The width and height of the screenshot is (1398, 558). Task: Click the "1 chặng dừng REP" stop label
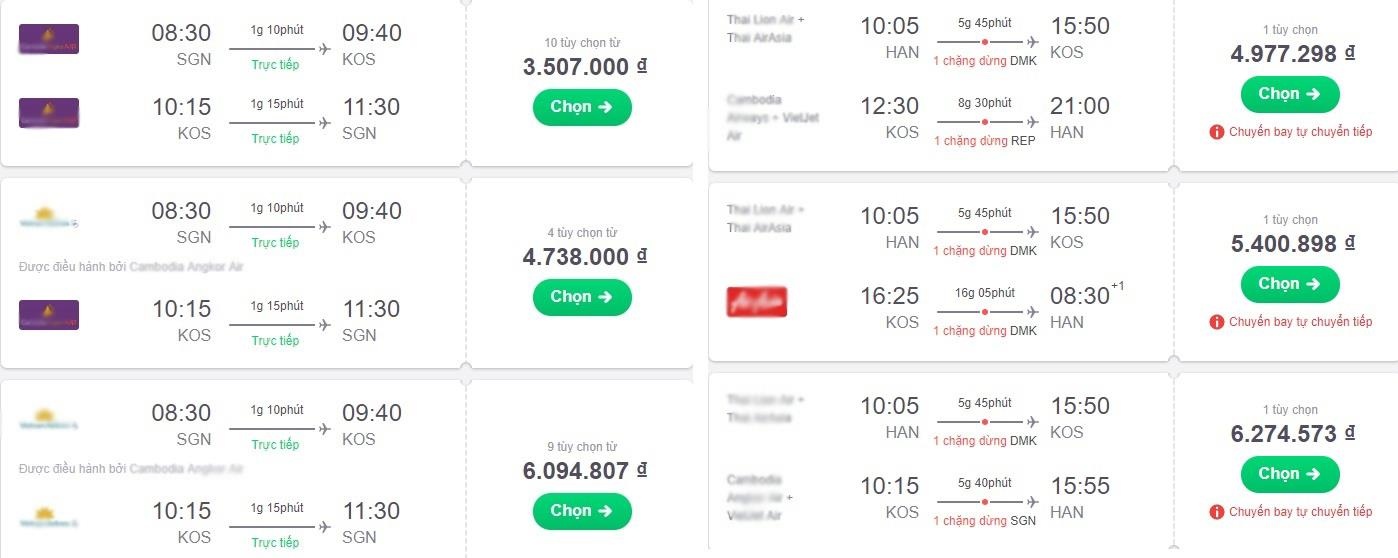point(984,141)
